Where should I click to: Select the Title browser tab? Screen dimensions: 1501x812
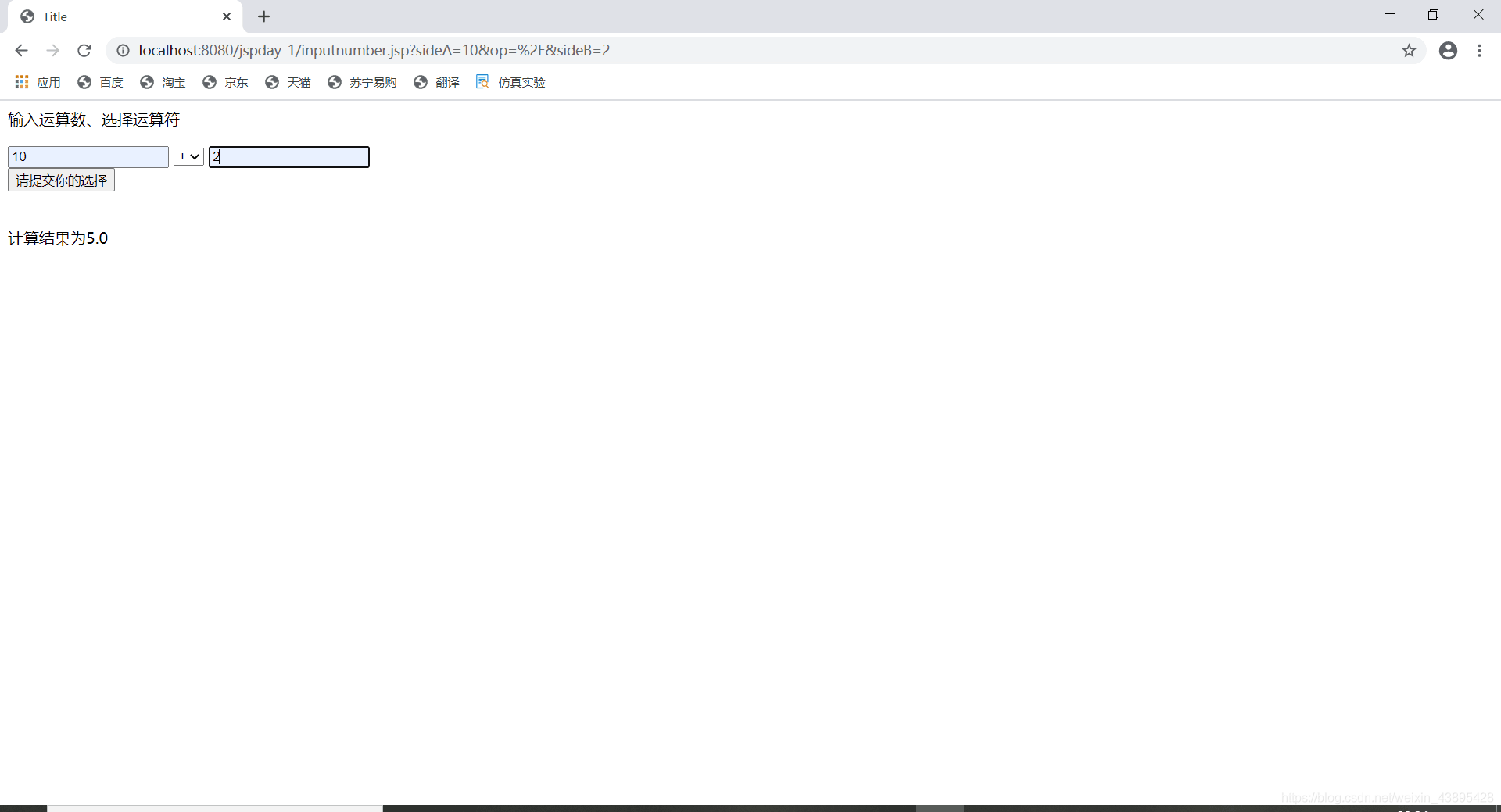pos(125,16)
